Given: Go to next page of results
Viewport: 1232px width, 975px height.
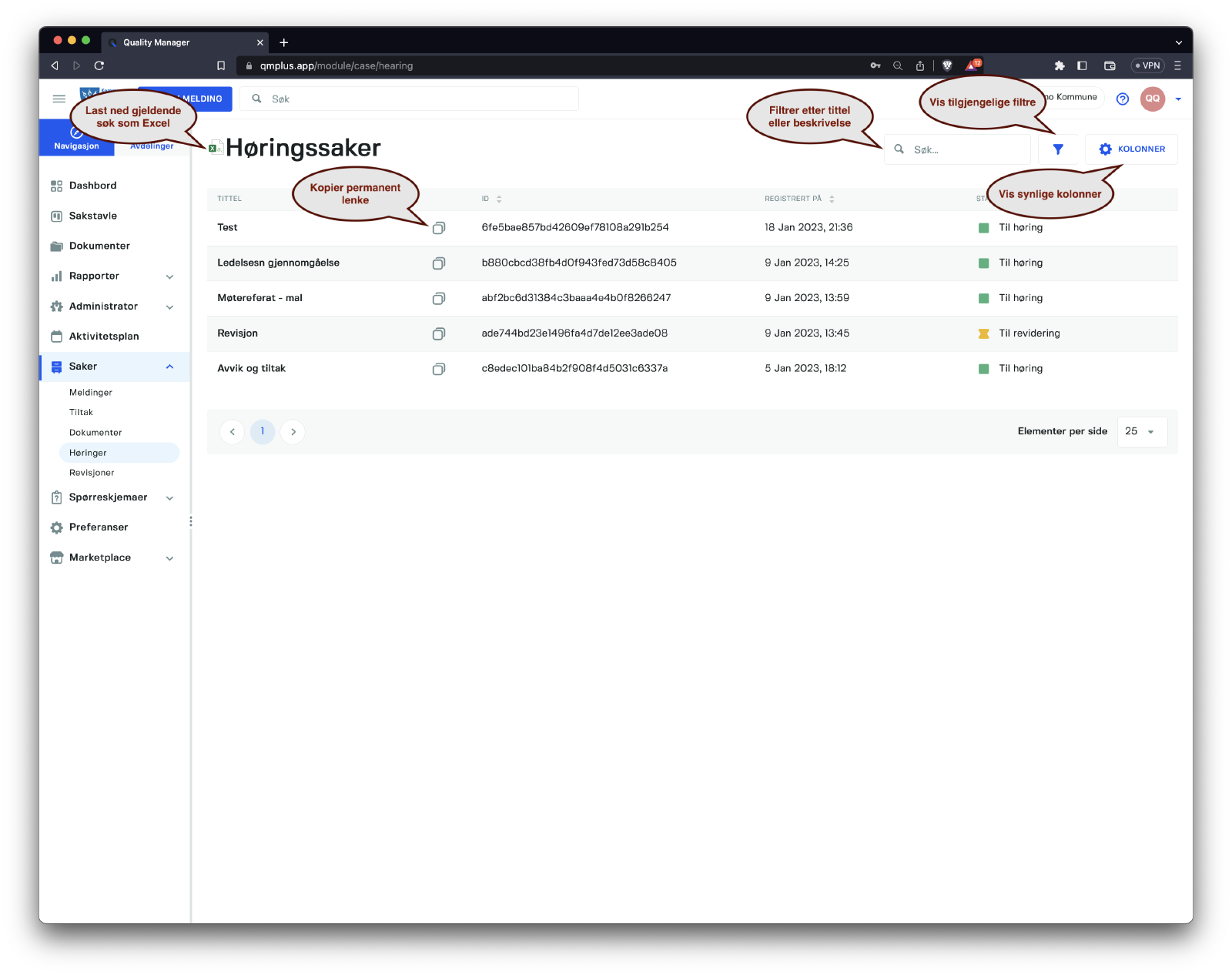Looking at the screenshot, I should (x=293, y=432).
